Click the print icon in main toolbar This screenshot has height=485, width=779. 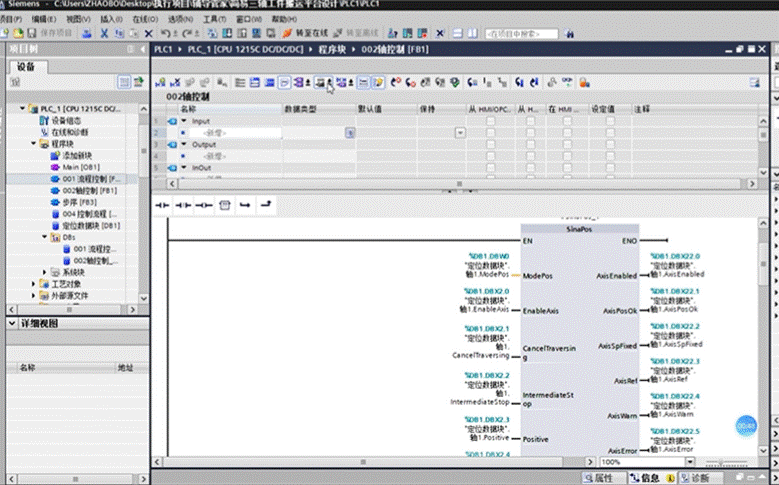point(86,33)
